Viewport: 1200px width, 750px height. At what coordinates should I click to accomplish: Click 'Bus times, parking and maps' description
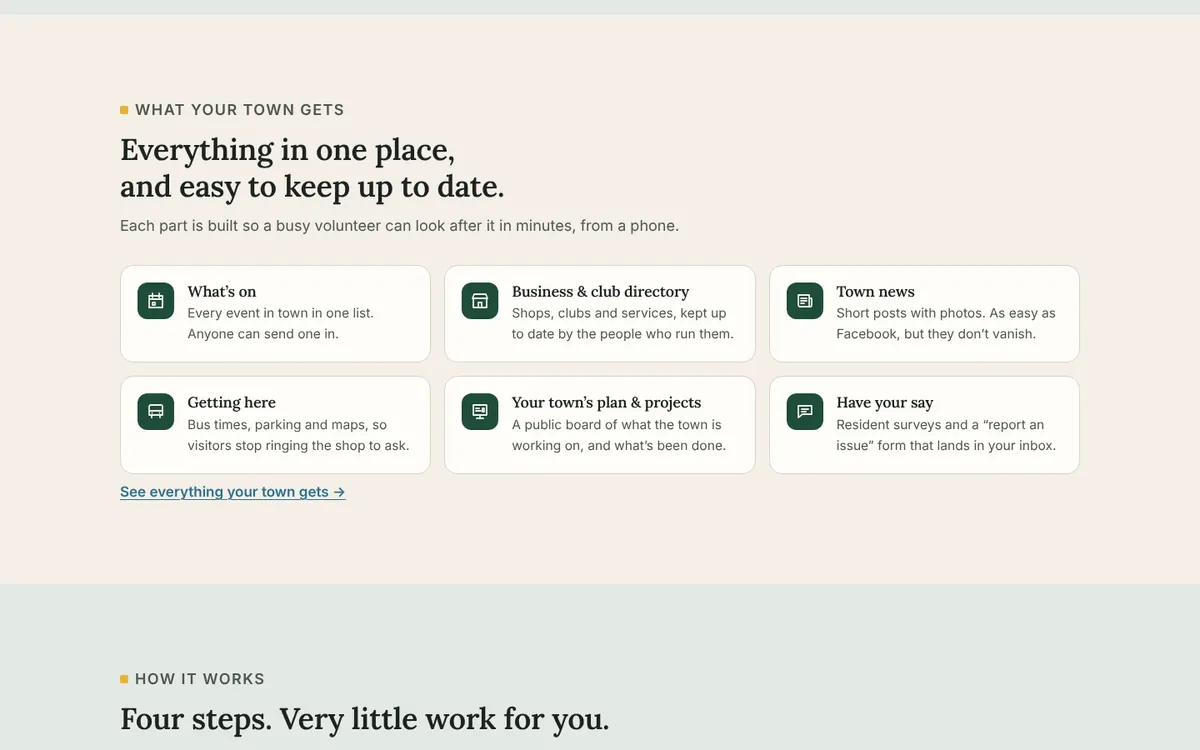point(298,435)
